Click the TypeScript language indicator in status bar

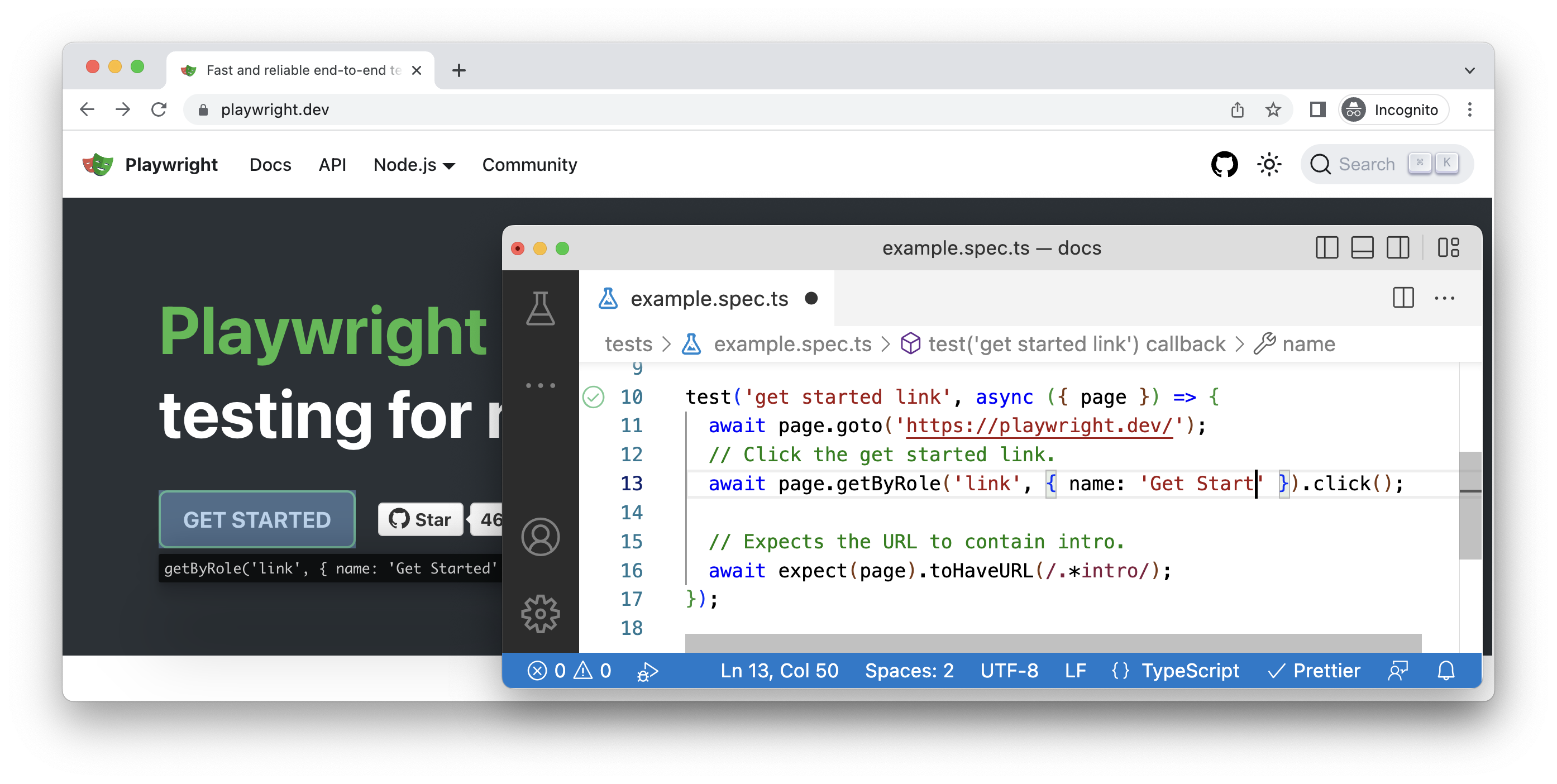[x=1190, y=670]
